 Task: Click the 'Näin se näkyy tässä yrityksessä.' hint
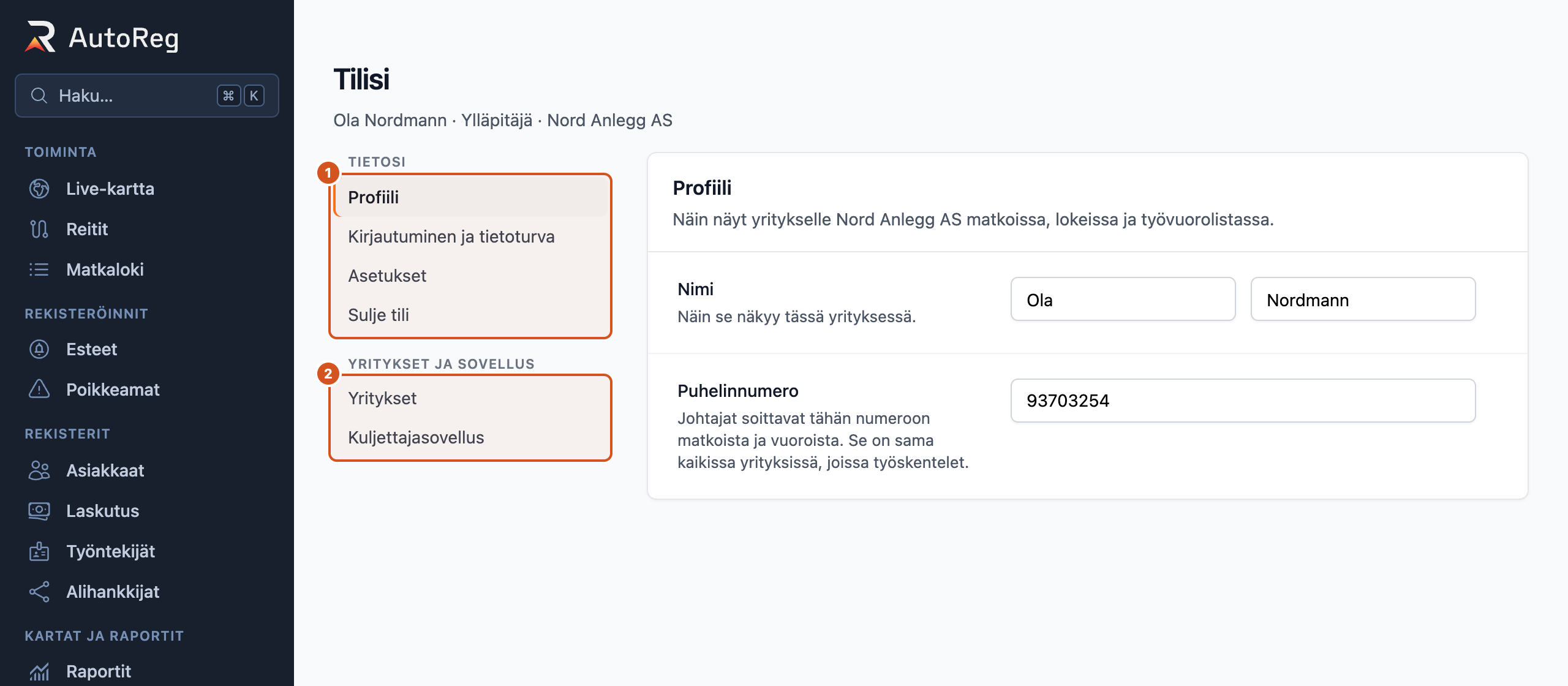pyautogui.click(x=797, y=317)
